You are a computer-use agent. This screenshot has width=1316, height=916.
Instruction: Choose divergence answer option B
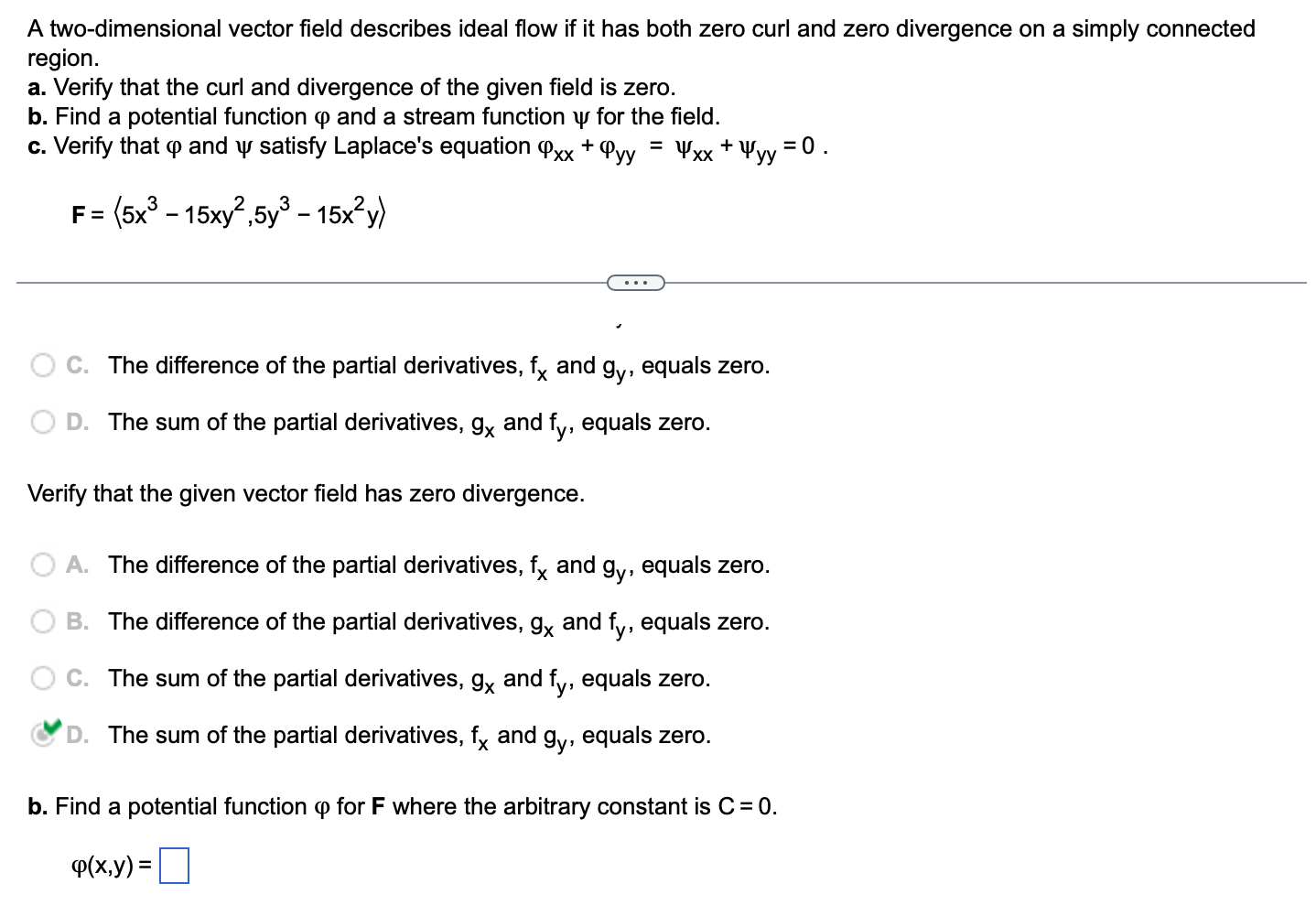42,621
